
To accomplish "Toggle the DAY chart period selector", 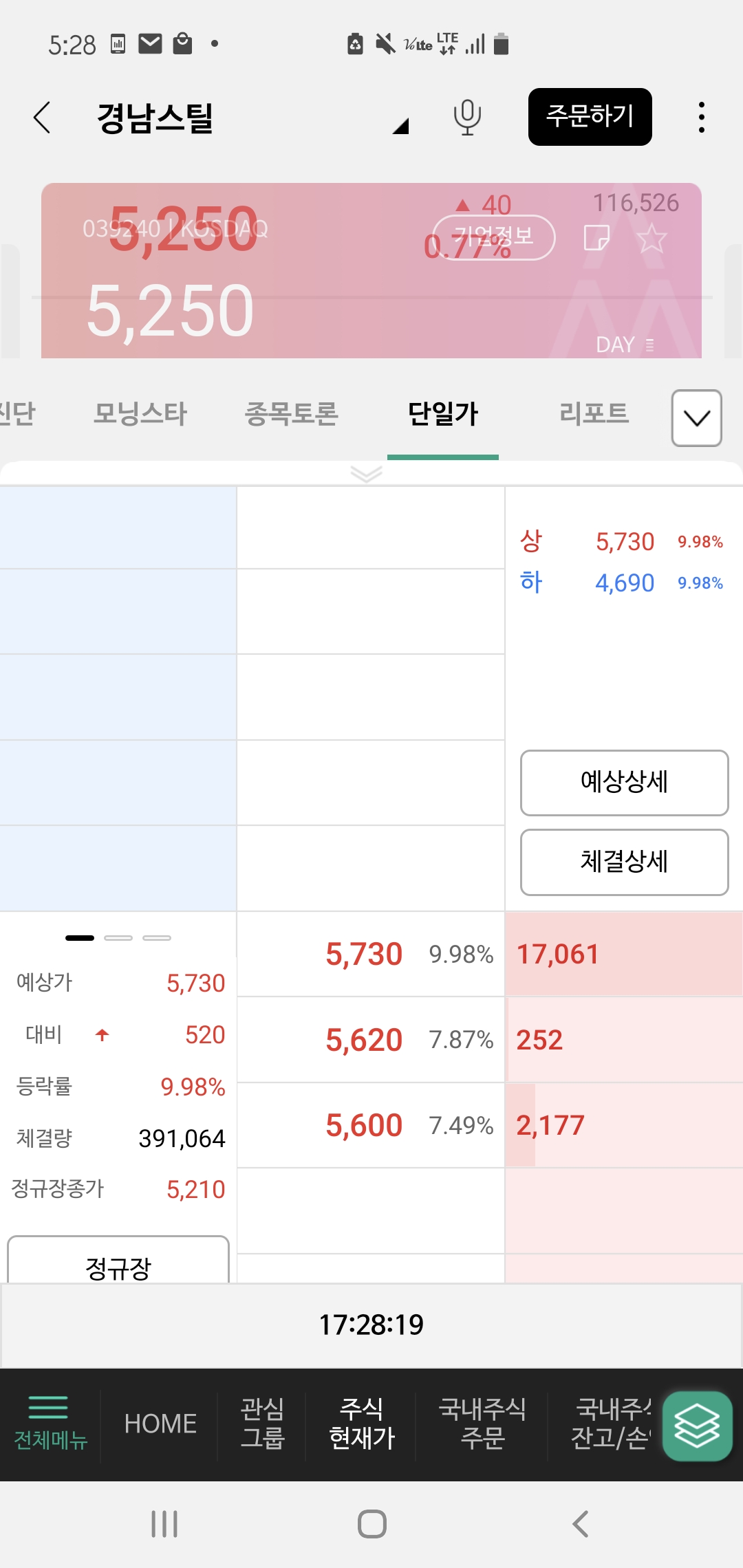I will 625,344.
